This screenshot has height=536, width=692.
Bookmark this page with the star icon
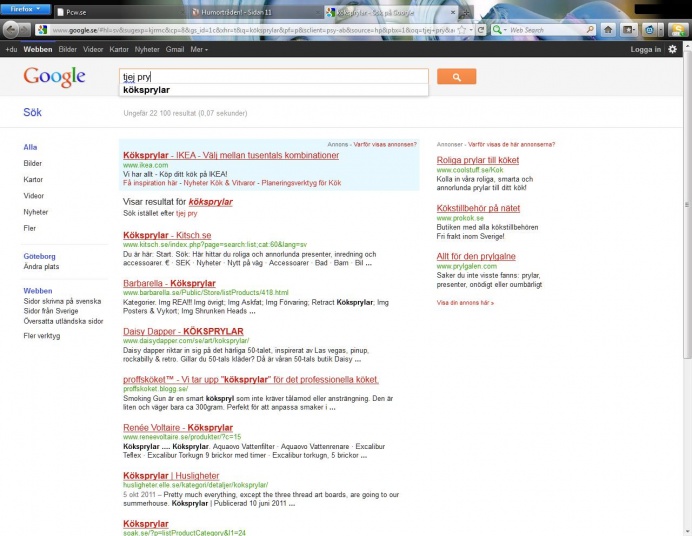462,30
